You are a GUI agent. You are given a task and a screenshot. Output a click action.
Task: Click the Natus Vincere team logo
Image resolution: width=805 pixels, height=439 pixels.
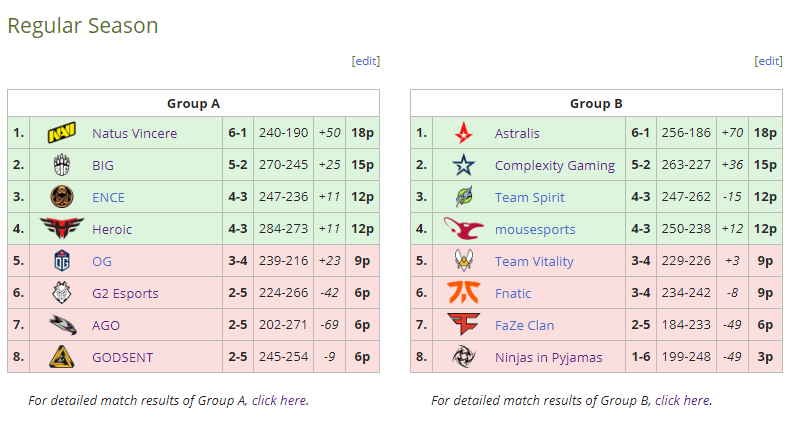coord(62,133)
